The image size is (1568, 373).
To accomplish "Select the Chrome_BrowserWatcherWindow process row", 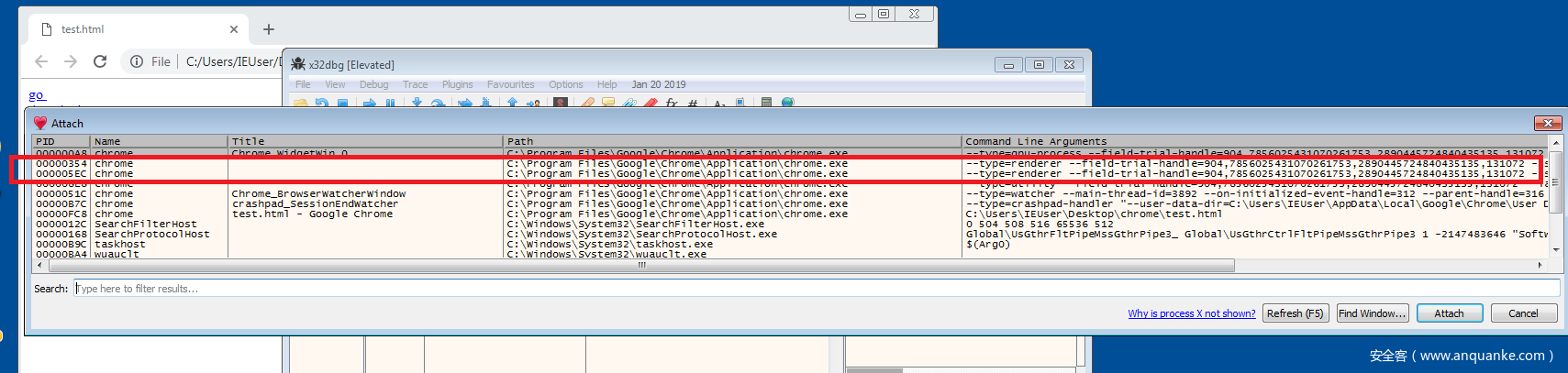I will click(791, 193).
